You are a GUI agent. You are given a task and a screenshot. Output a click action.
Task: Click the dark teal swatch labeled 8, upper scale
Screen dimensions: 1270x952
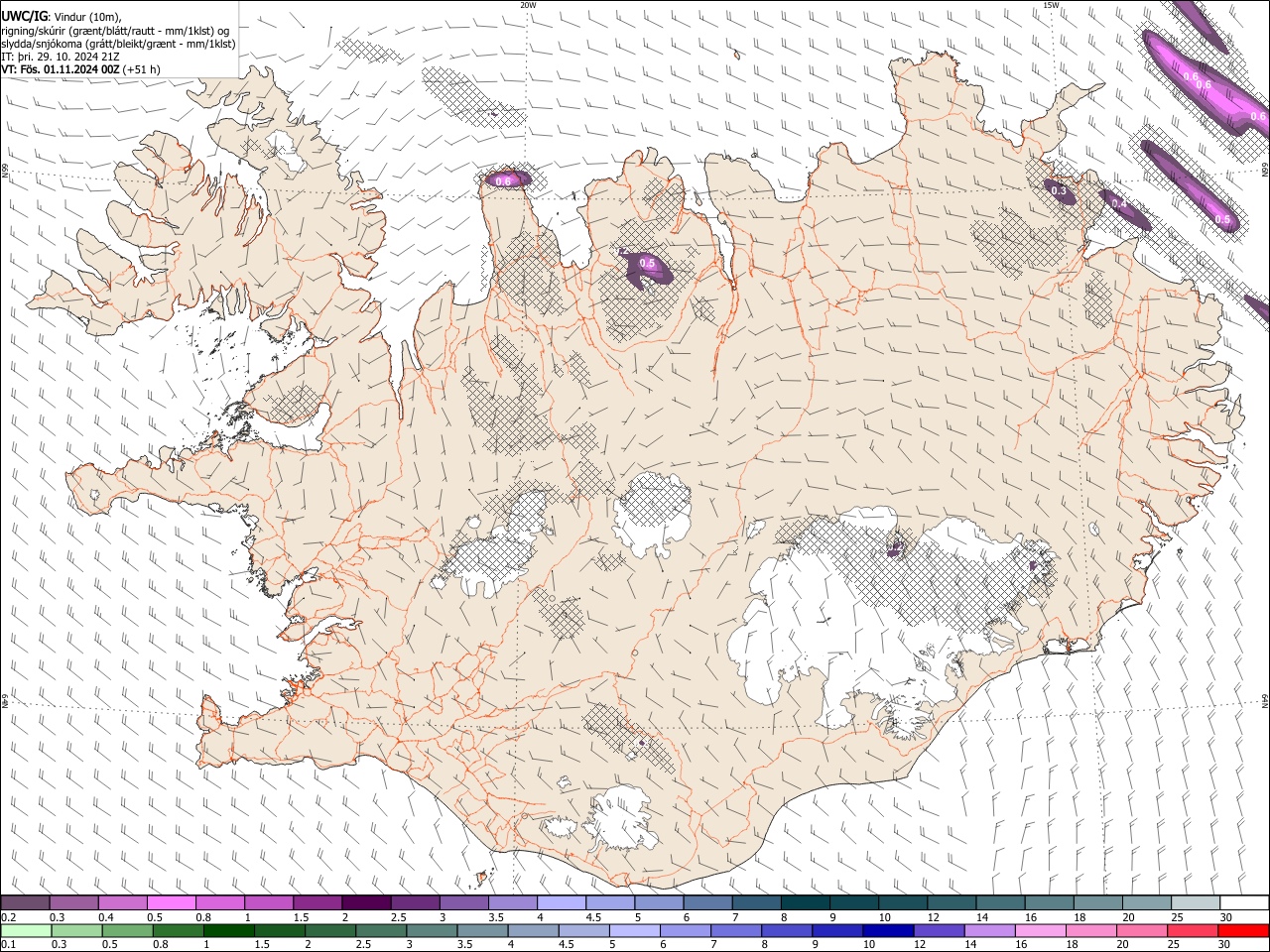pos(805,903)
